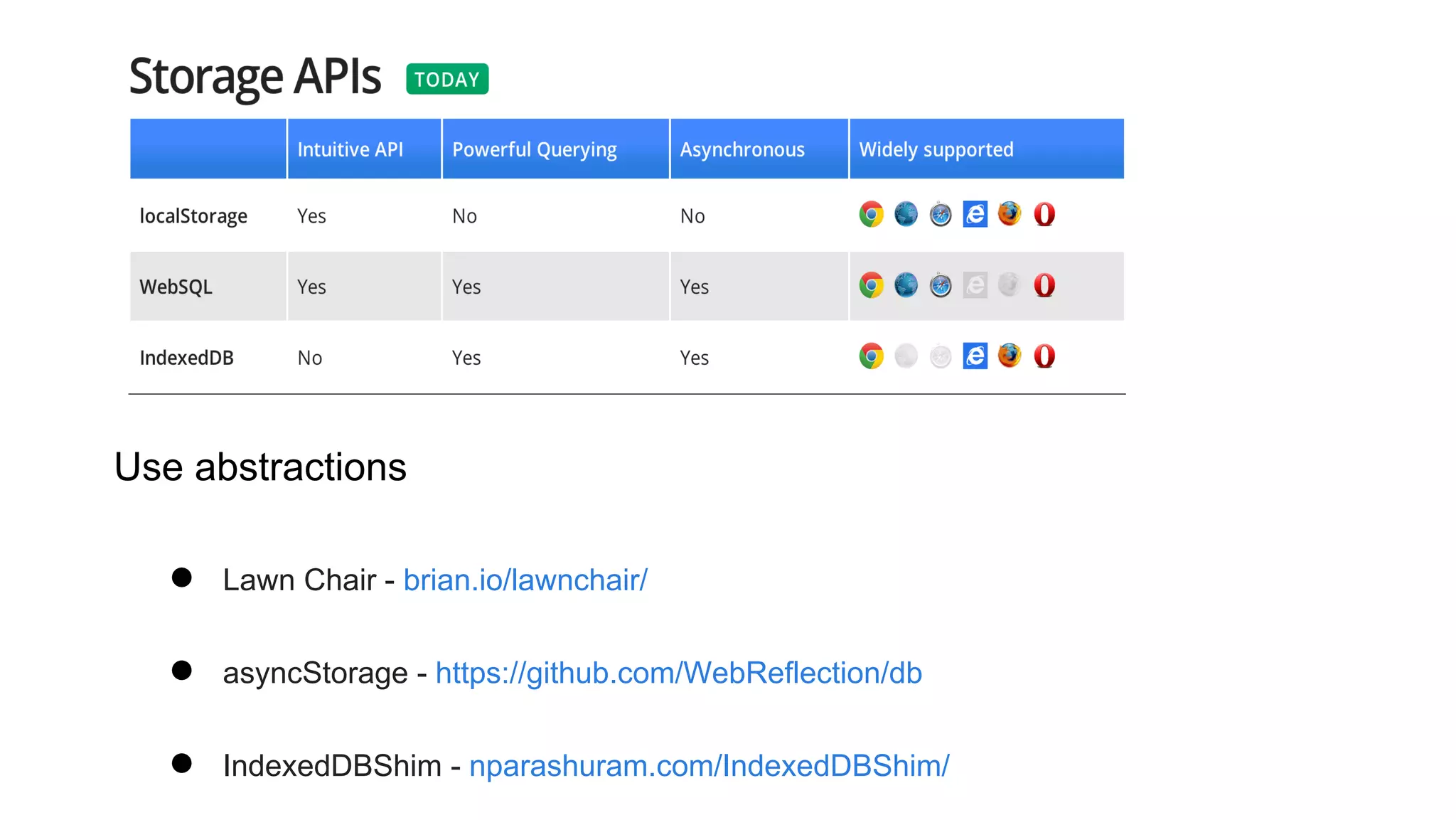This screenshot has height=820, width=1456.
Task: Select the IndexedDB row label
Action: (186, 358)
